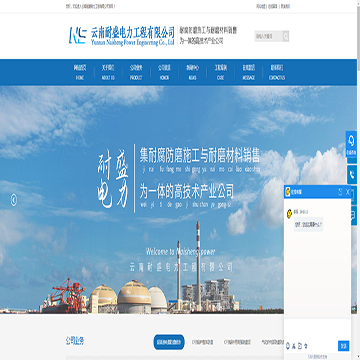Focus the header search keyword field
This screenshot has width=360, height=360.
[269, 36]
